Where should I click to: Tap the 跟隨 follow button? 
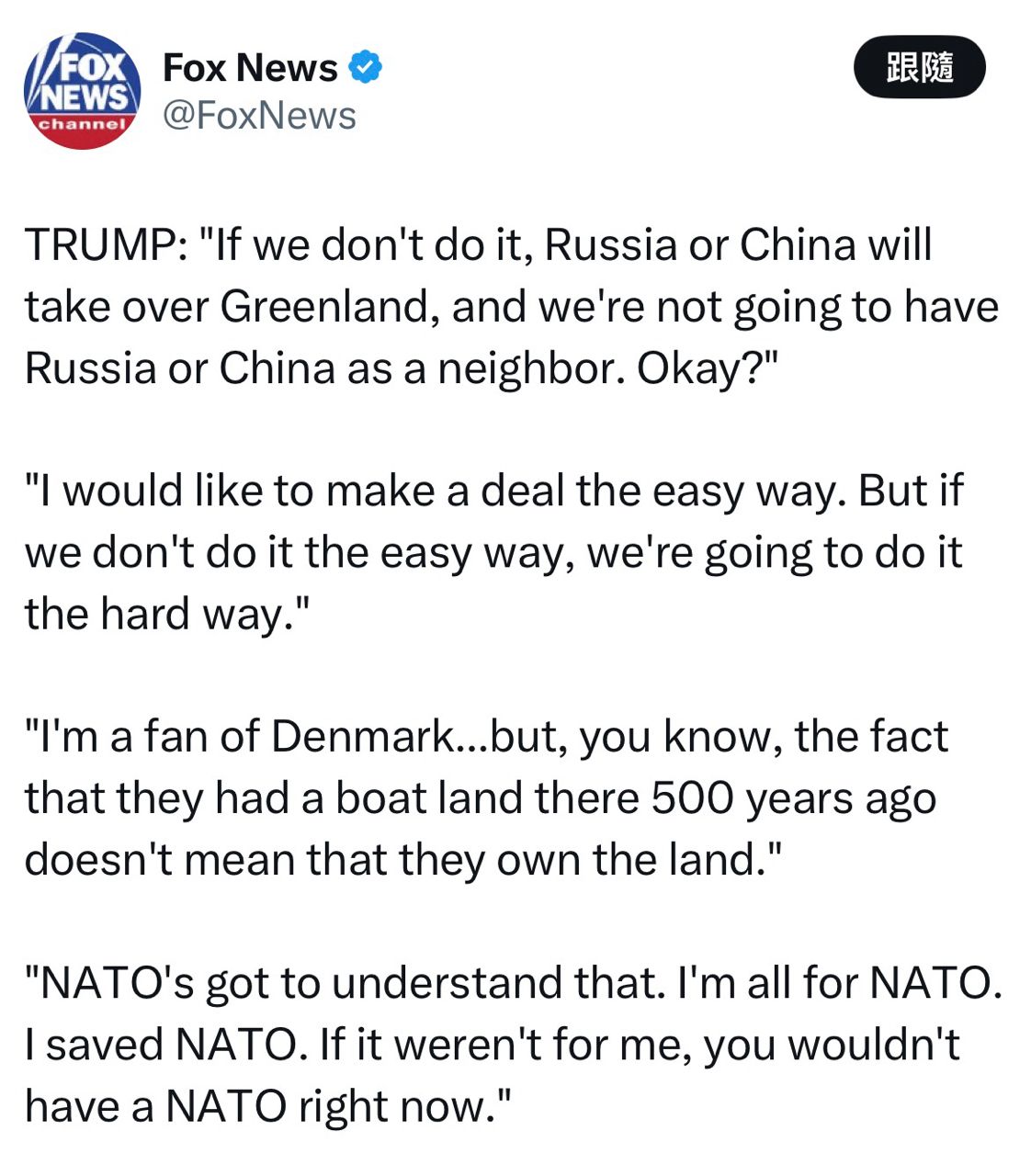[919, 67]
